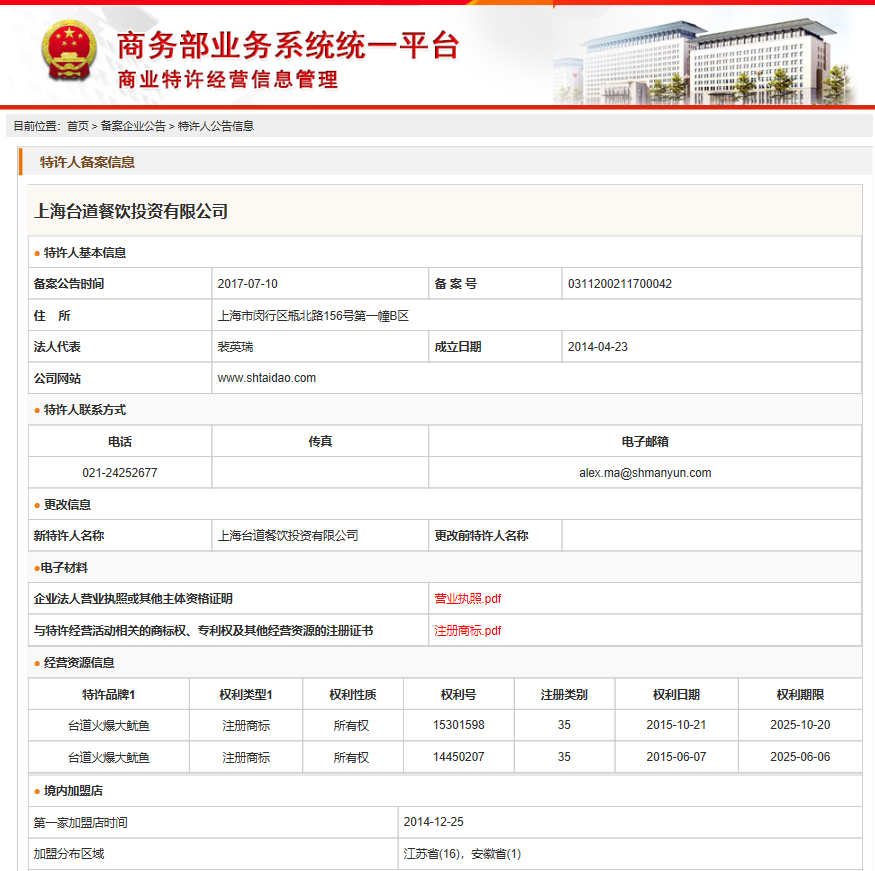The image size is (875, 871).
Task: Select 台道火爆大鱿鱼 in the 15301598 row
Action: pyautogui.click(x=109, y=725)
